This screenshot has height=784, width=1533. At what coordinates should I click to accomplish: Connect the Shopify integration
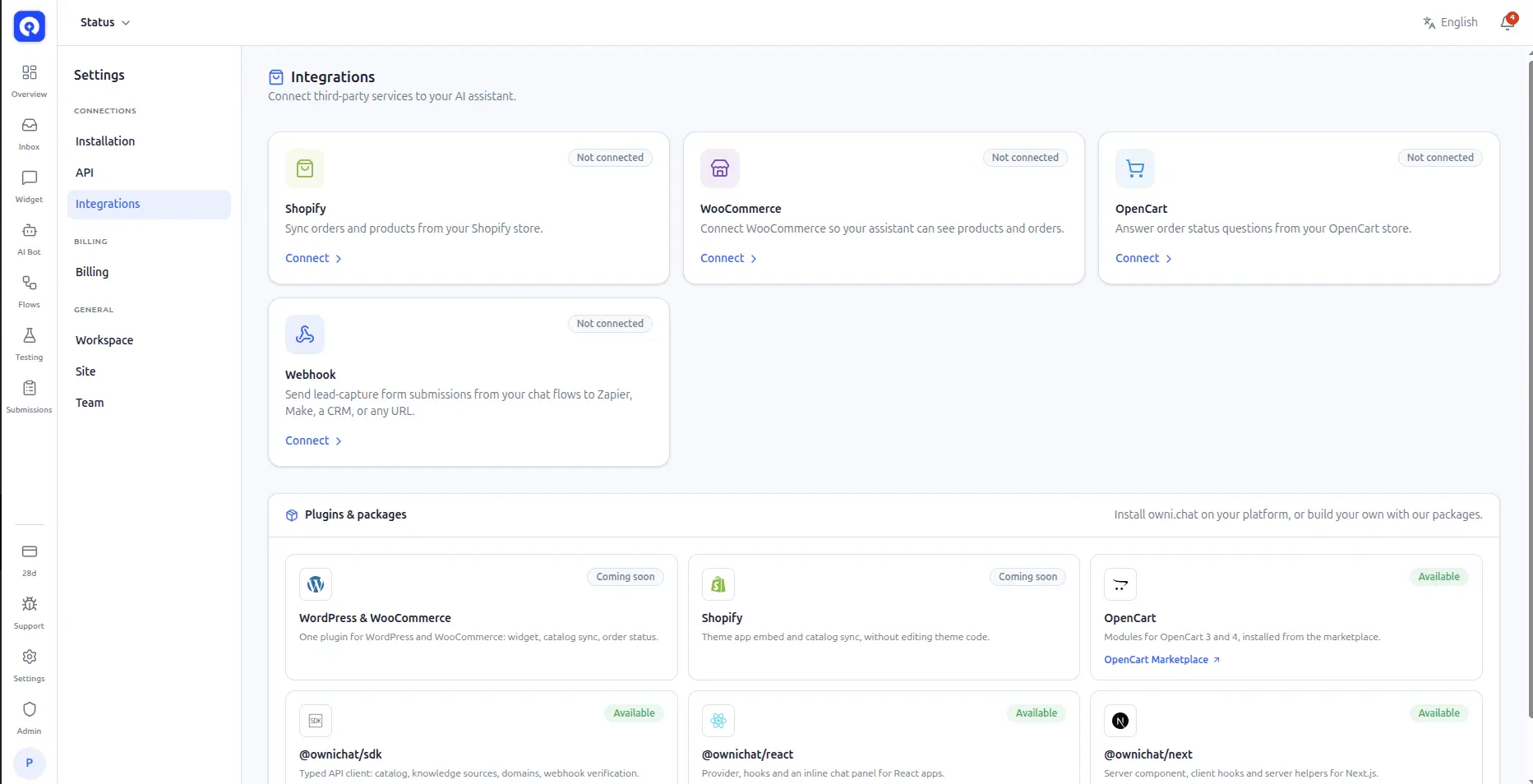tap(313, 258)
